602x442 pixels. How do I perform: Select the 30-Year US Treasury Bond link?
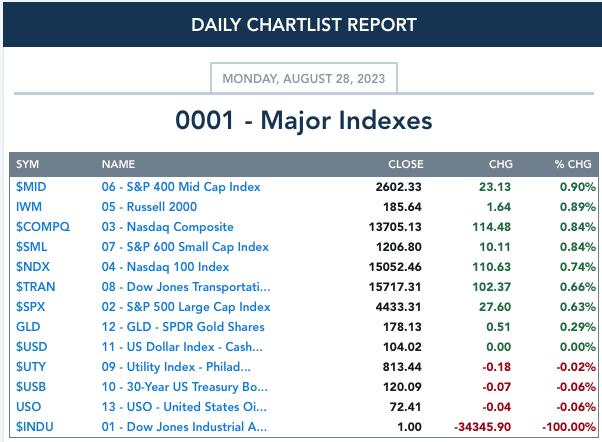[x=184, y=387]
